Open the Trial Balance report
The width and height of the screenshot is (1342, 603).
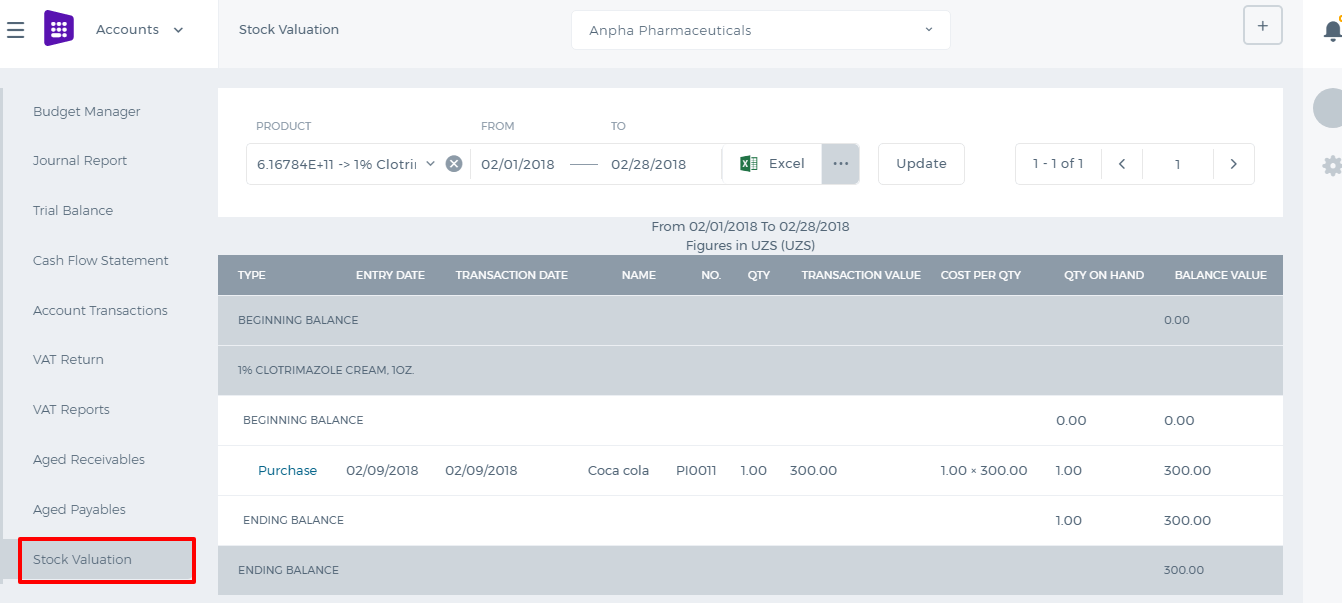click(73, 211)
